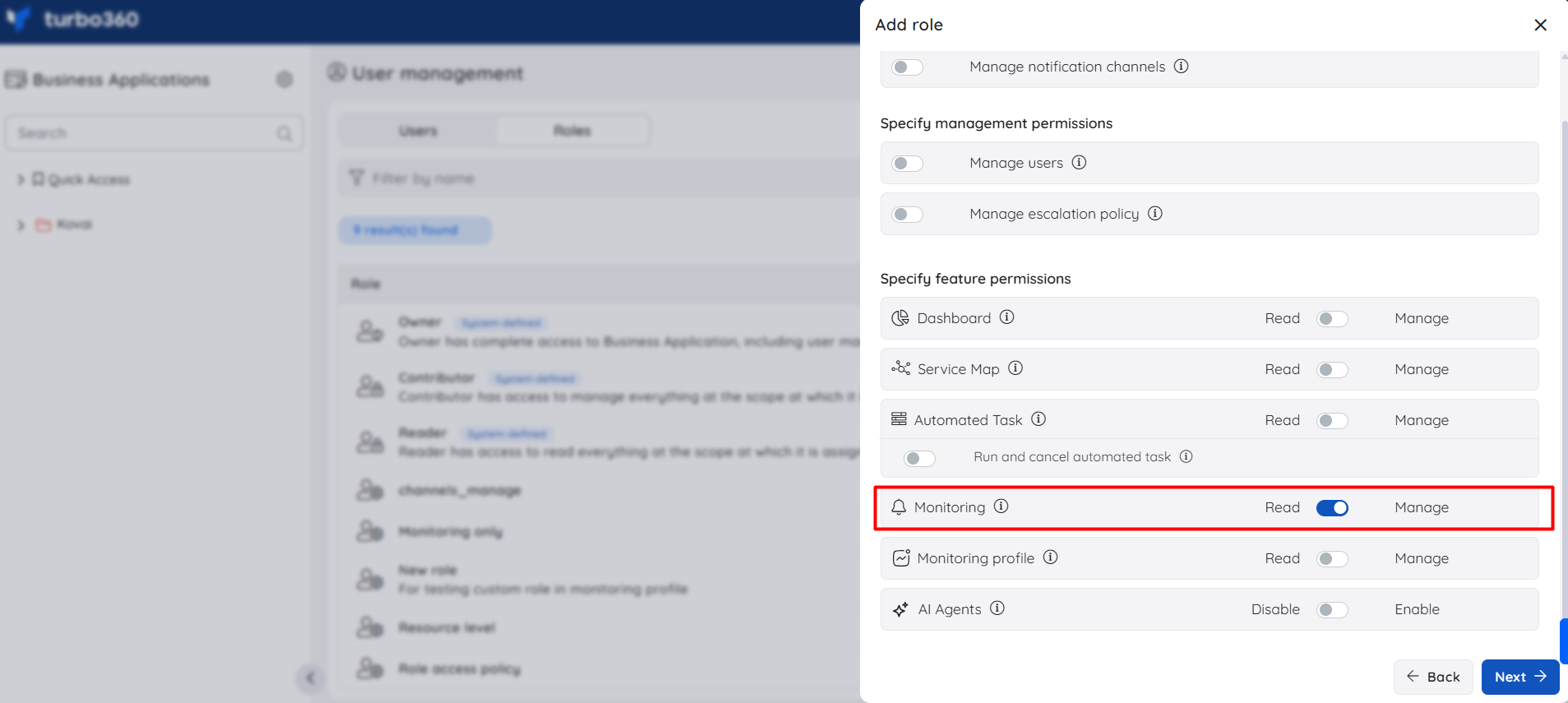Show info for Automated Task
Screen dimensions: 1568x703
(1038, 419)
